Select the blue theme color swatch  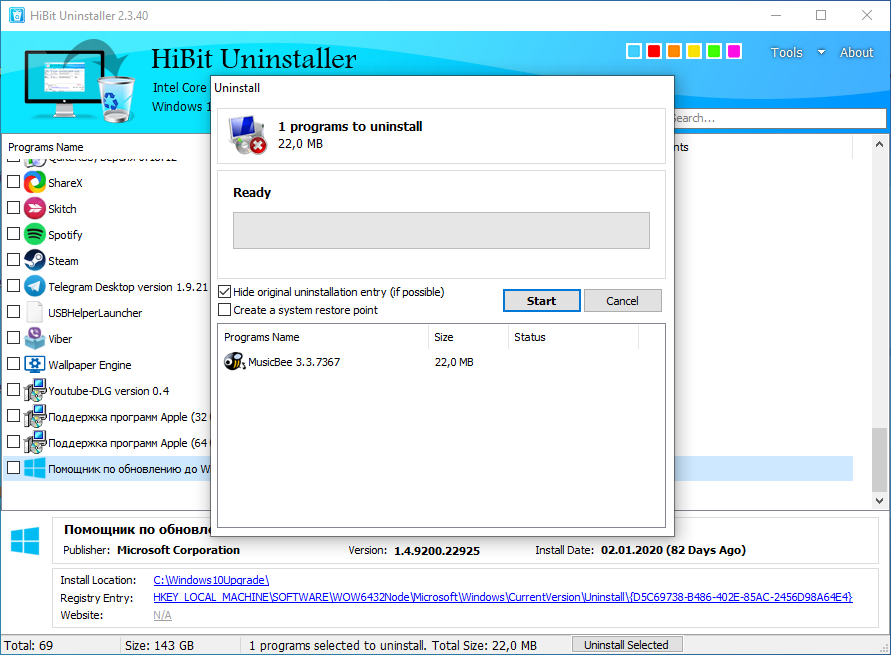pos(634,51)
